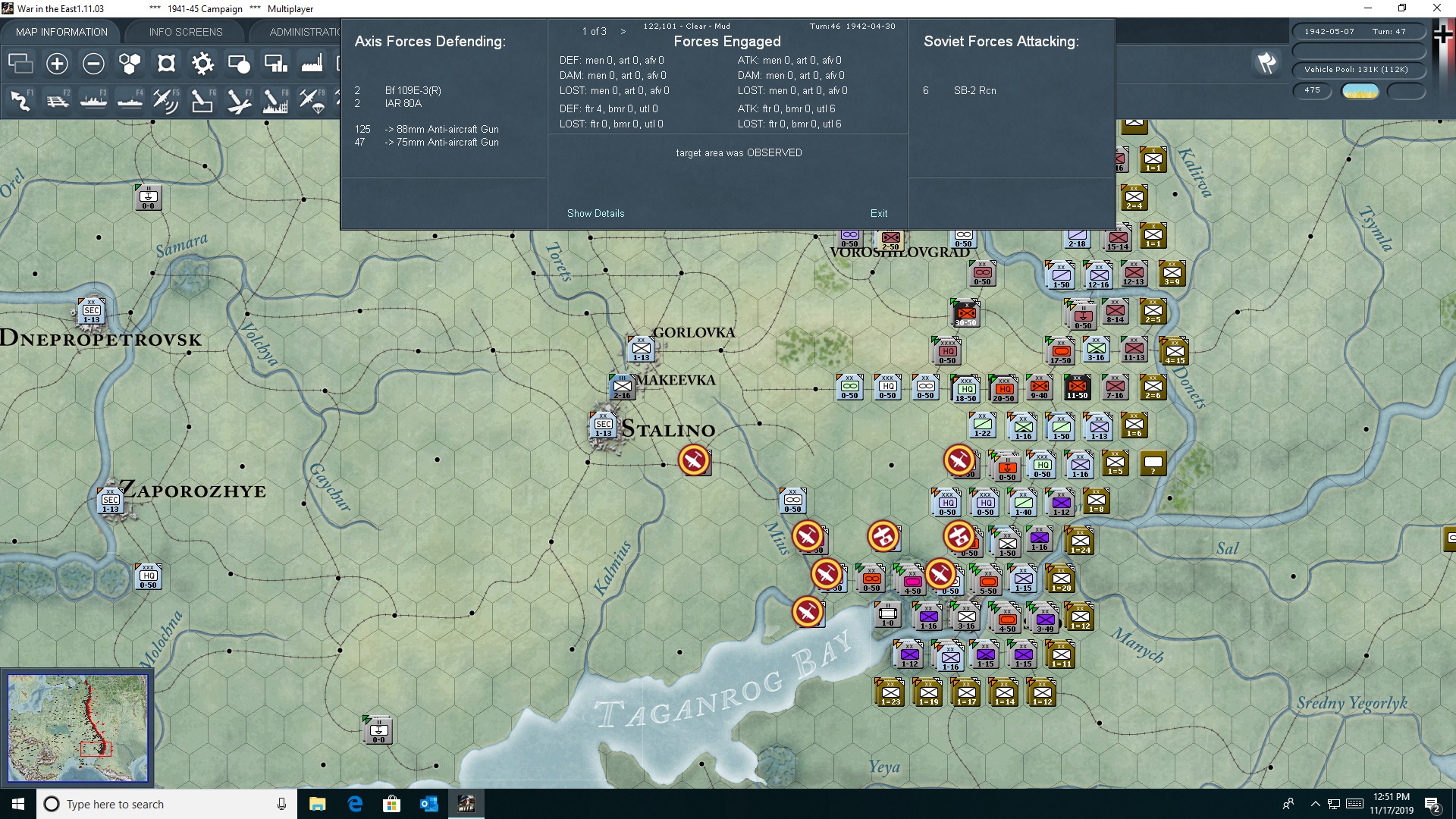Screen dimensions: 1456x819
Task: Click the 475 admin points field
Action: click(1313, 90)
